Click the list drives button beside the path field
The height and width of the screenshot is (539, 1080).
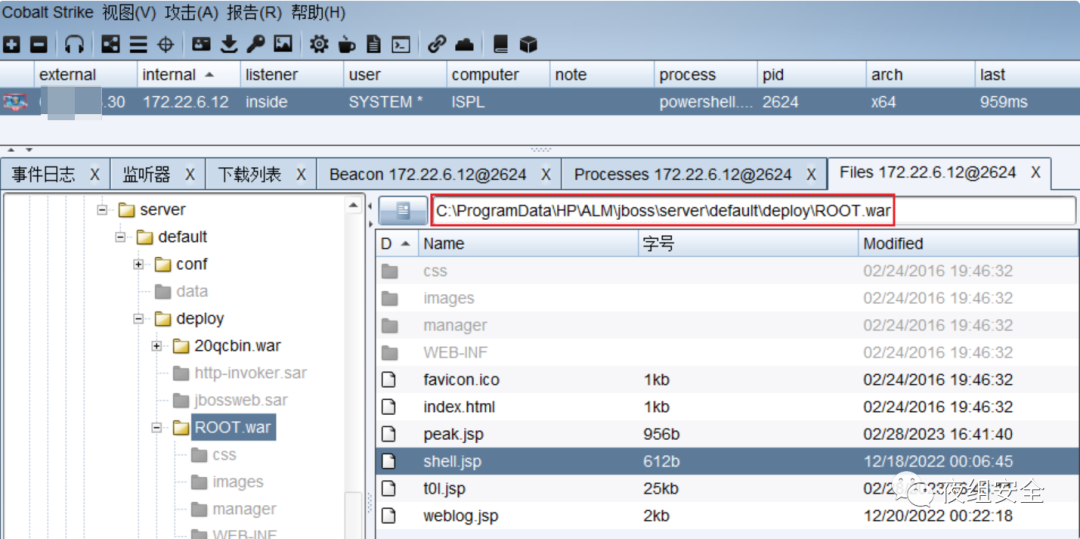click(403, 211)
